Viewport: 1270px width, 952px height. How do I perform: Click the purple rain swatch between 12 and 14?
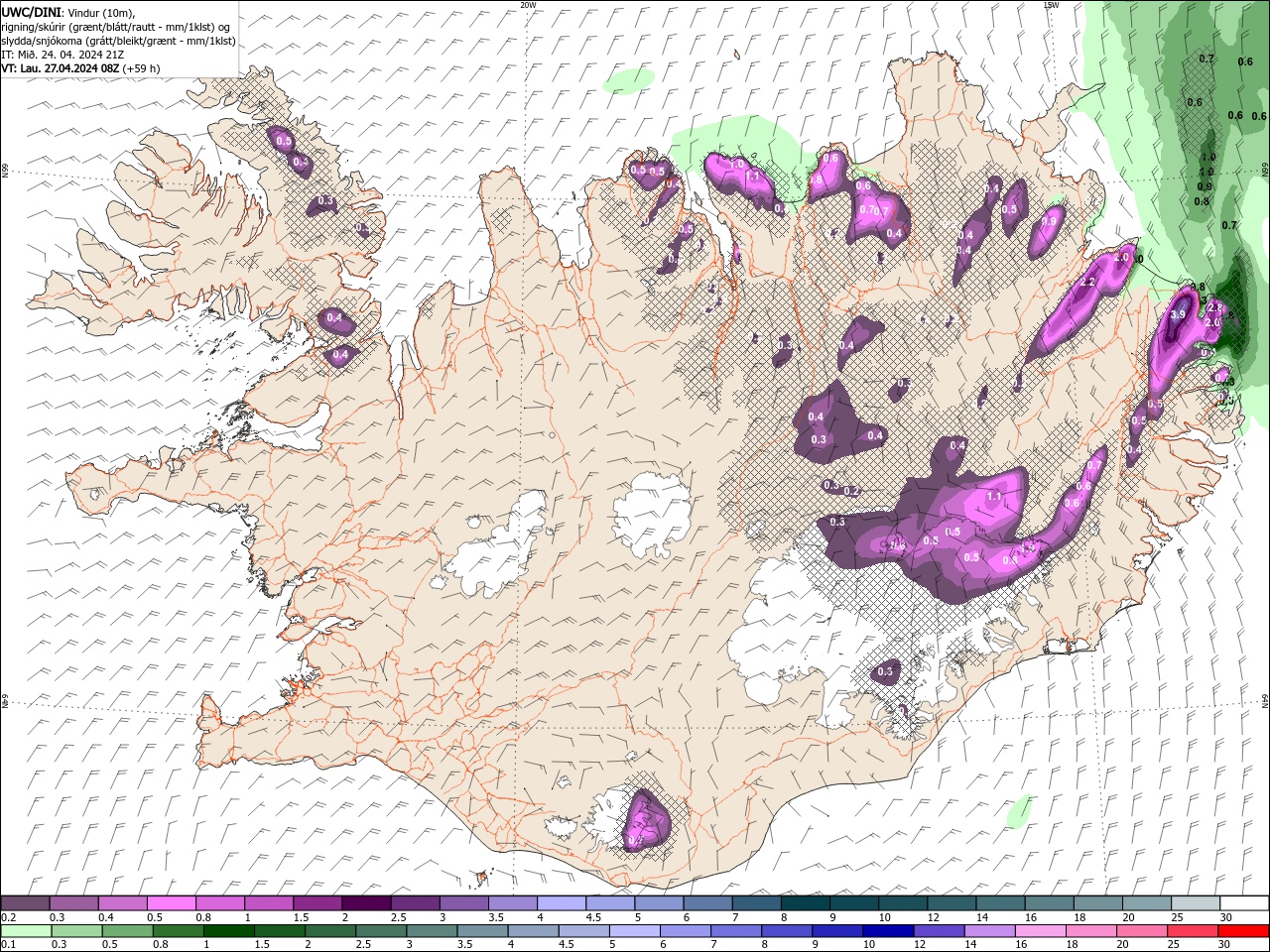938,931
